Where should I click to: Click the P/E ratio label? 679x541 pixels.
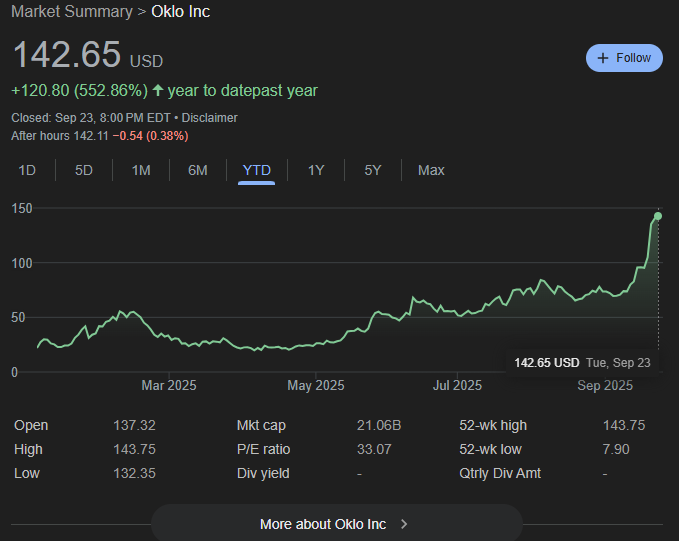(263, 449)
